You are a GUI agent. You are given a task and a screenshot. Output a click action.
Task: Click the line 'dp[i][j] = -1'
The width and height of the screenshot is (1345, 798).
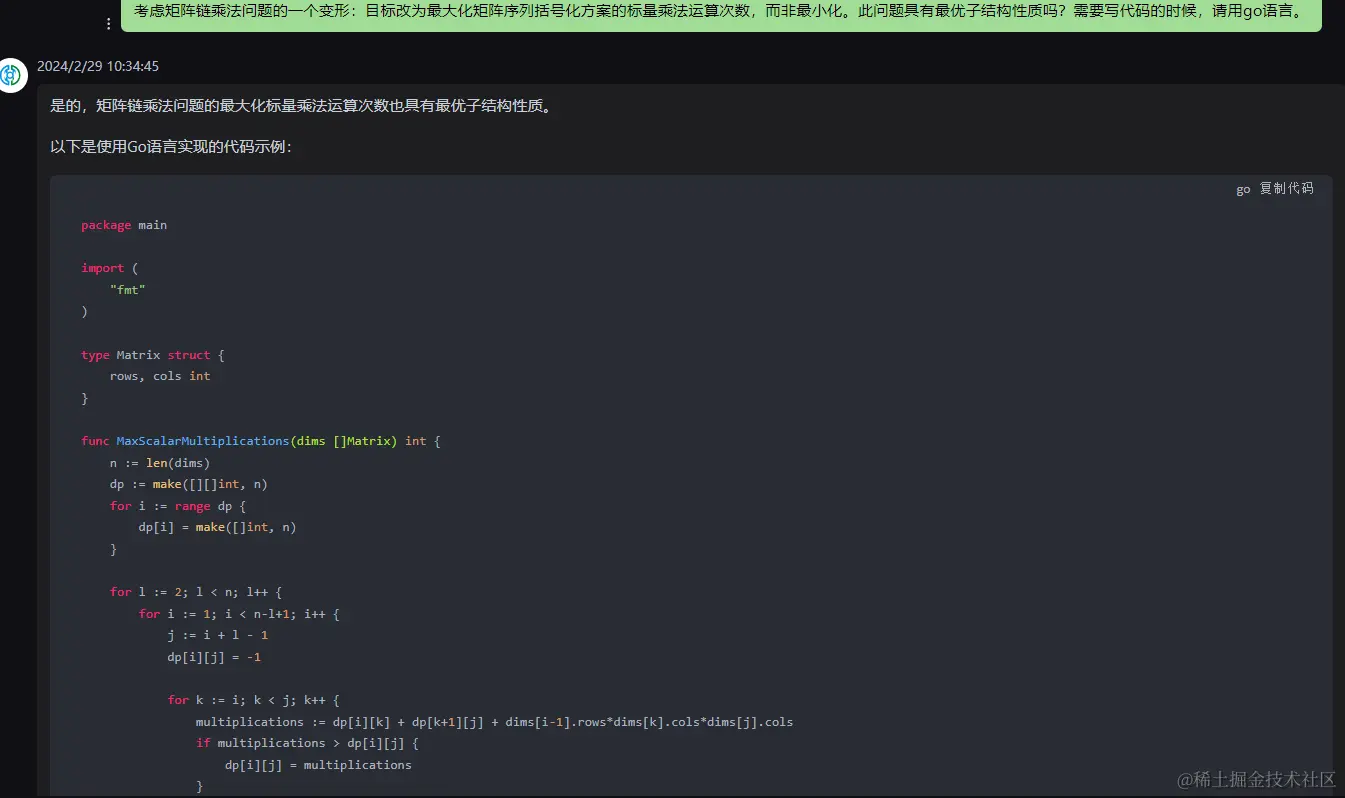(x=214, y=657)
